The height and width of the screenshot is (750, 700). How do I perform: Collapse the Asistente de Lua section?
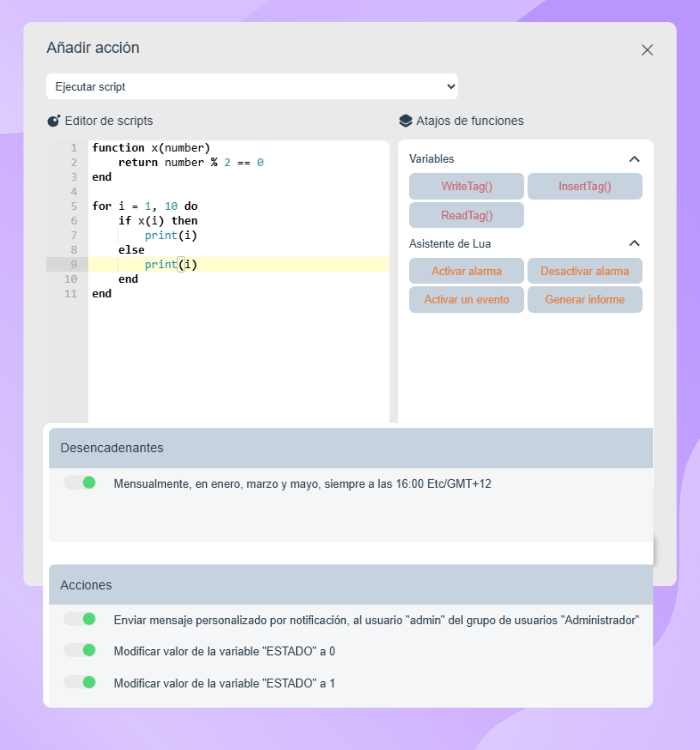[634, 243]
